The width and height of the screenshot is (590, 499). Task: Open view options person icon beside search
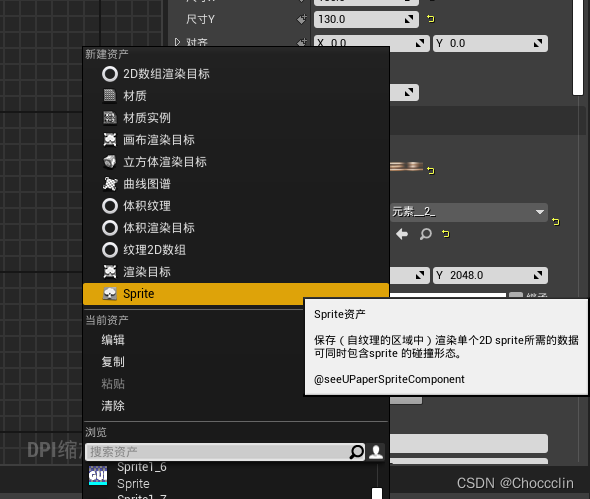coord(376,452)
